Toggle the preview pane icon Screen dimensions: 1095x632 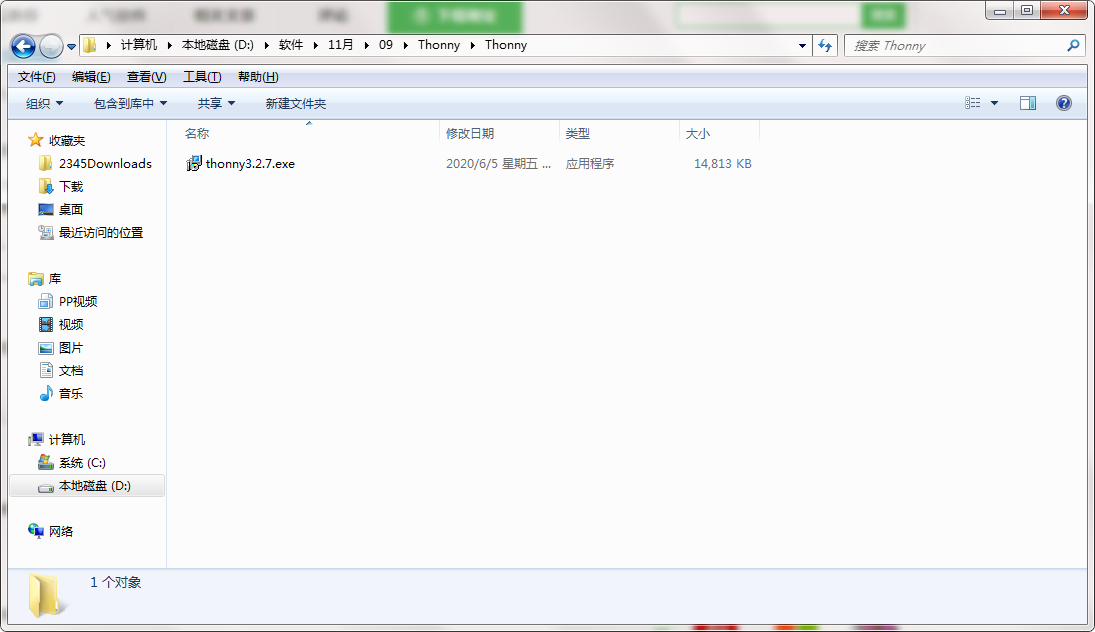pos(1027,103)
